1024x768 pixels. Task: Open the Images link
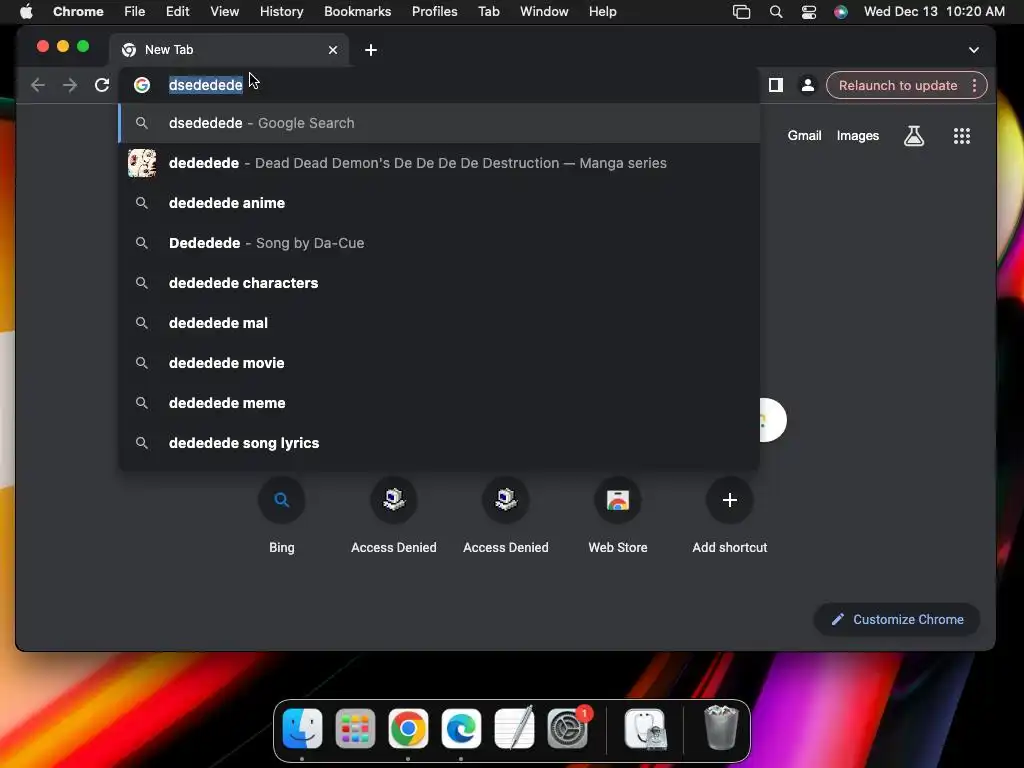click(x=857, y=136)
